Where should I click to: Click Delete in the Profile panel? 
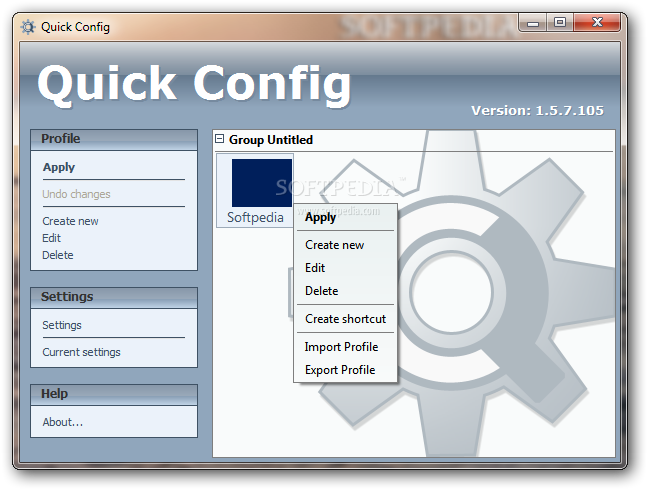pos(58,255)
